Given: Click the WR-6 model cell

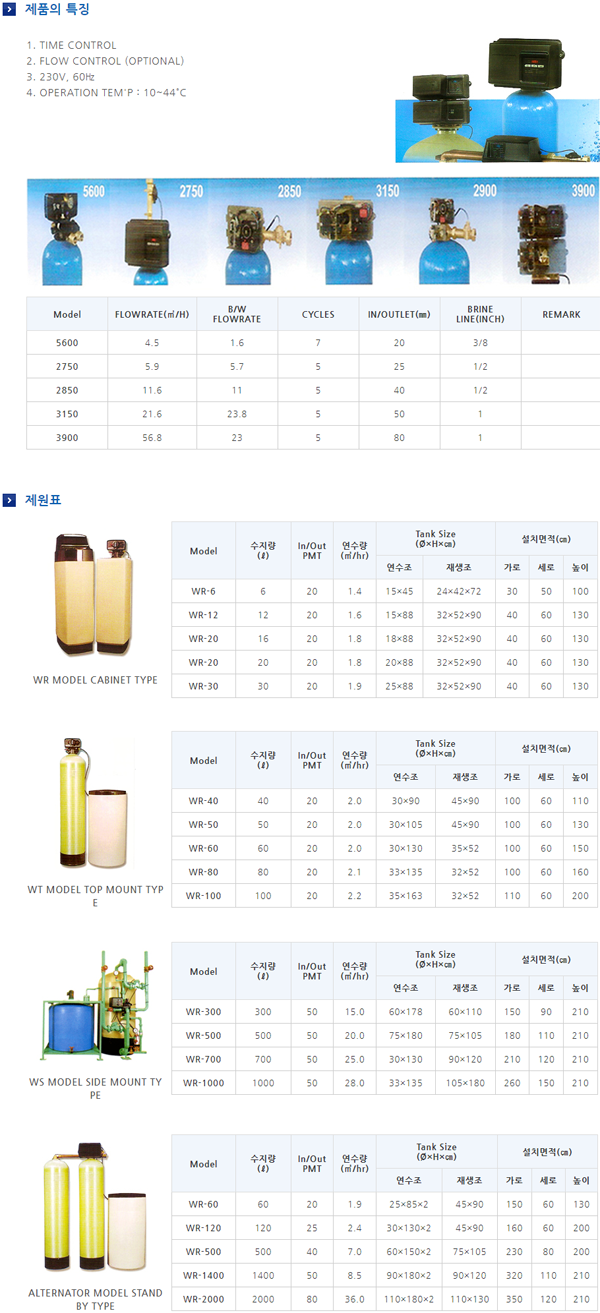Looking at the screenshot, I should (203, 591).
